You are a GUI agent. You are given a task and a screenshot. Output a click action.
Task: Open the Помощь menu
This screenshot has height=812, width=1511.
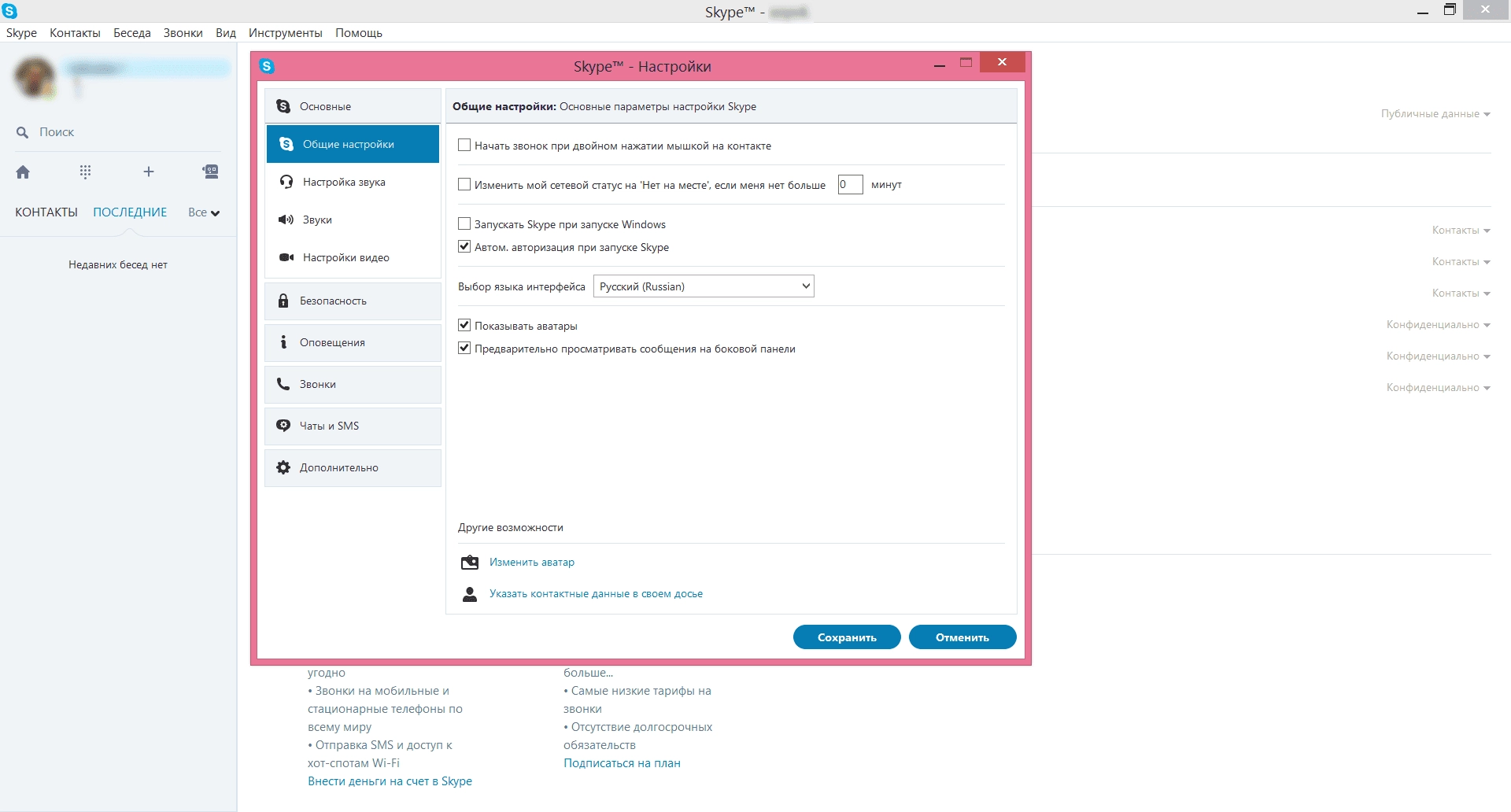click(x=359, y=33)
